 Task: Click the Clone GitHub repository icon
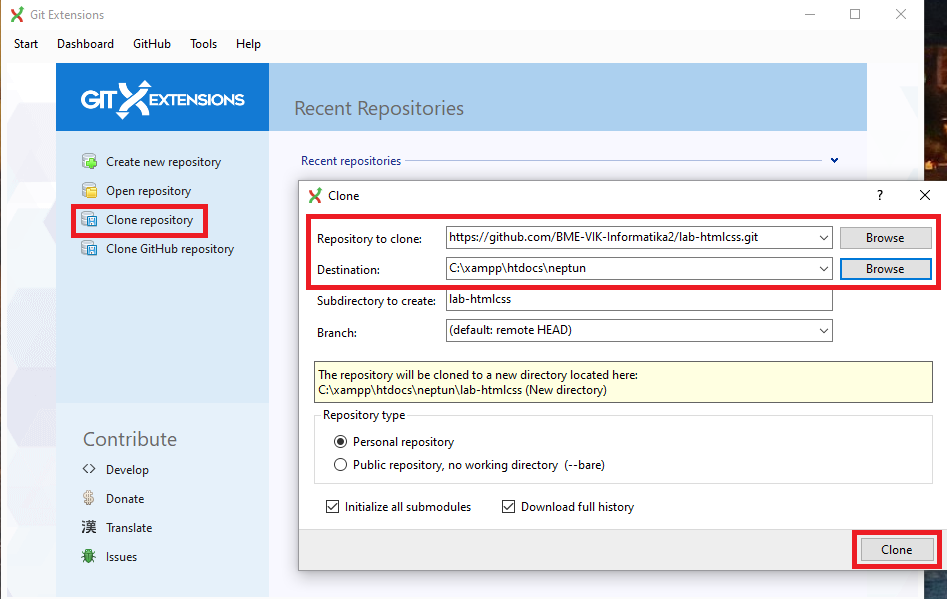[89, 249]
